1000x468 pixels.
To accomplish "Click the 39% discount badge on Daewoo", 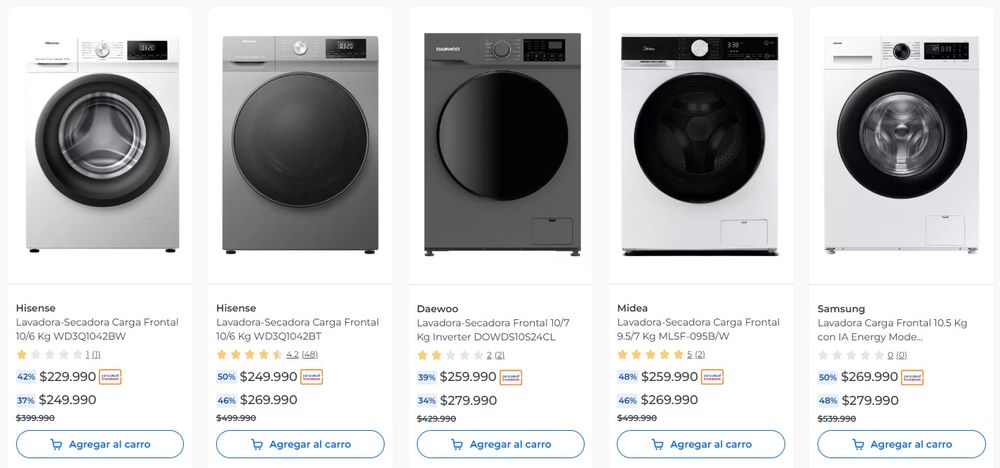I will [x=427, y=377].
